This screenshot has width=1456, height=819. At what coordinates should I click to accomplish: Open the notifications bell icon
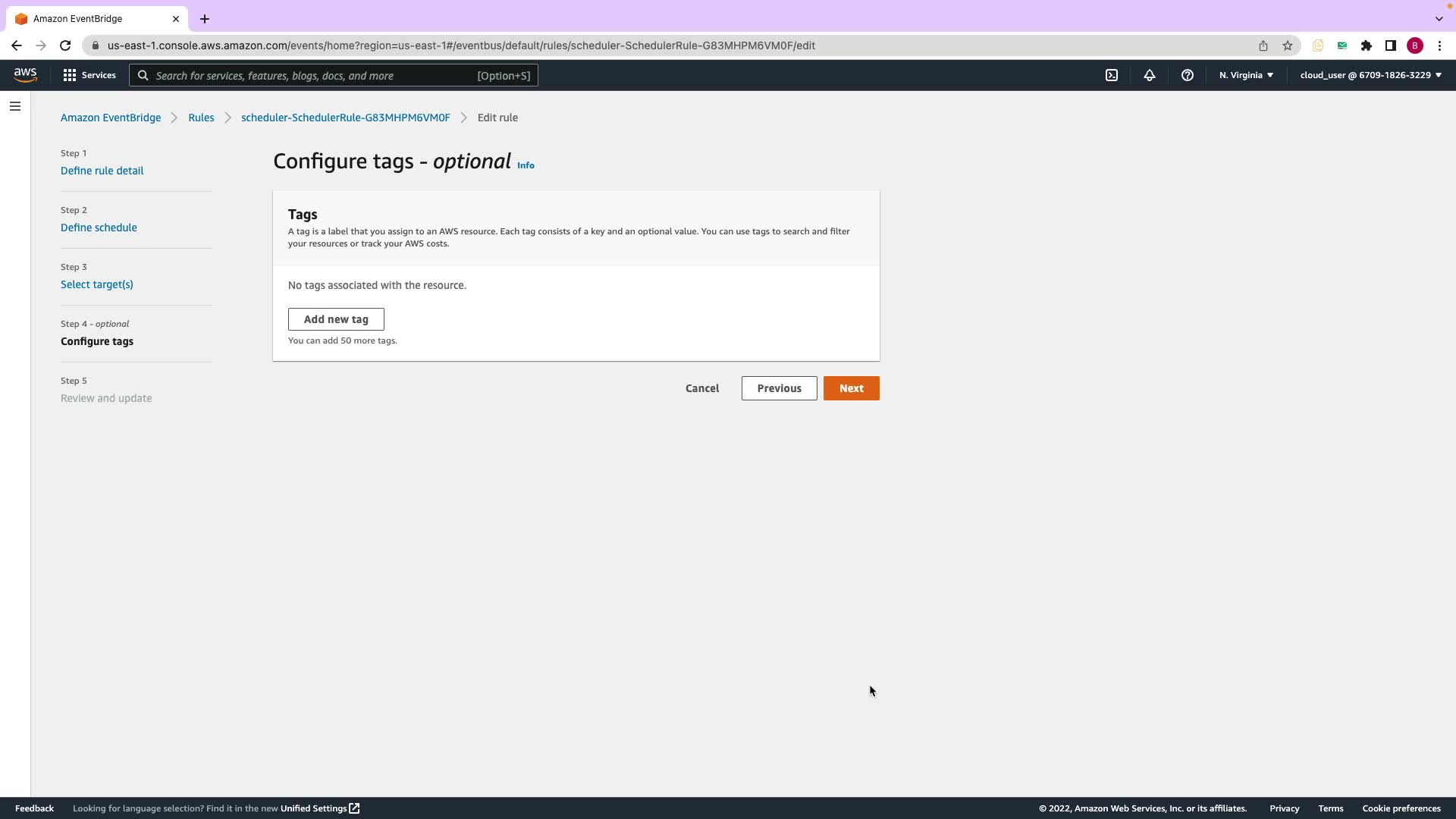(x=1150, y=75)
